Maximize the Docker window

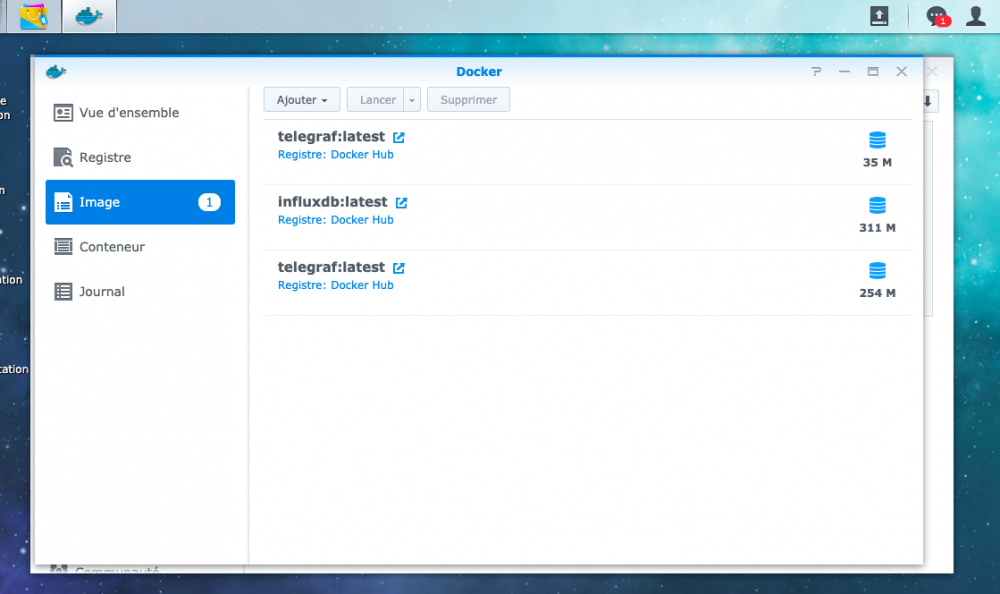click(873, 71)
